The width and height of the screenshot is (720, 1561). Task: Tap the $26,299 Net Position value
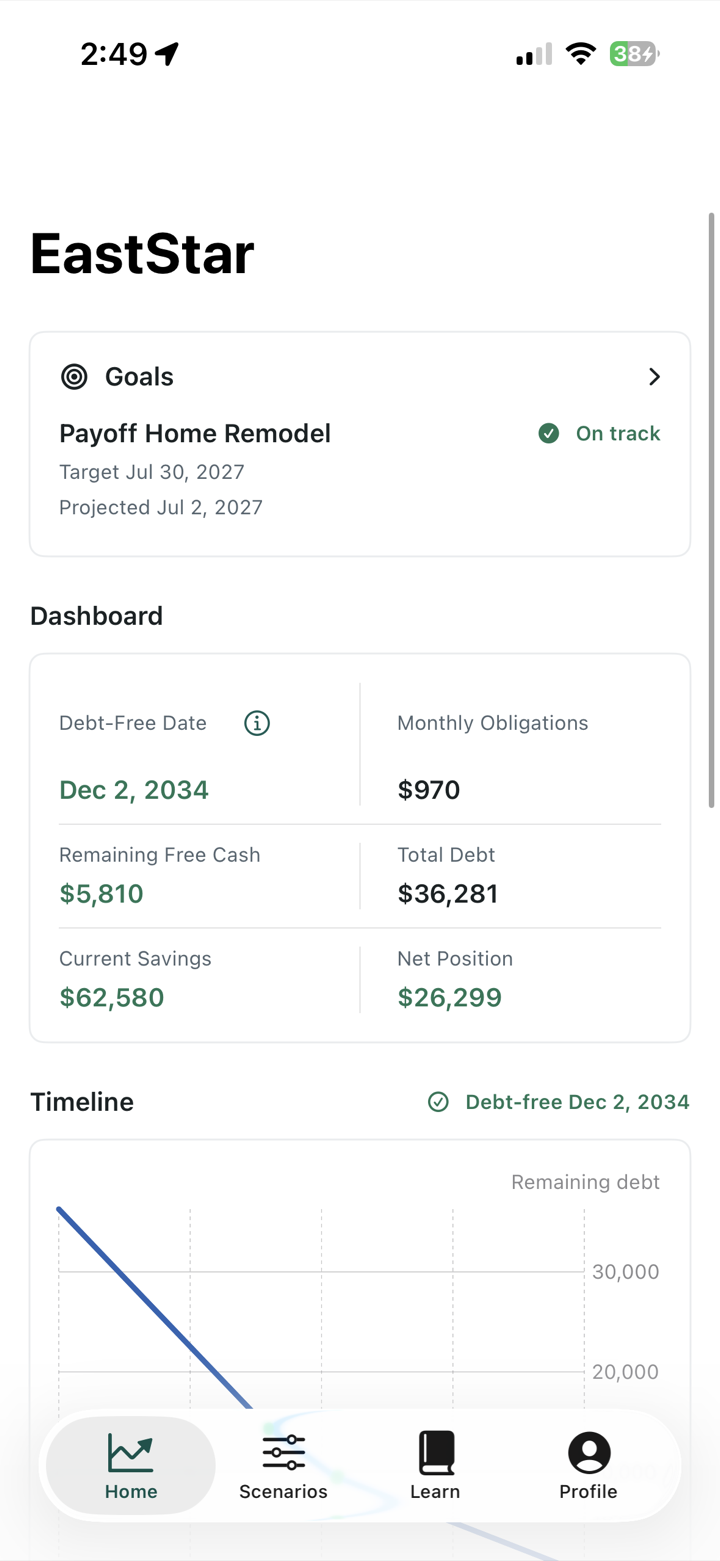click(x=450, y=998)
